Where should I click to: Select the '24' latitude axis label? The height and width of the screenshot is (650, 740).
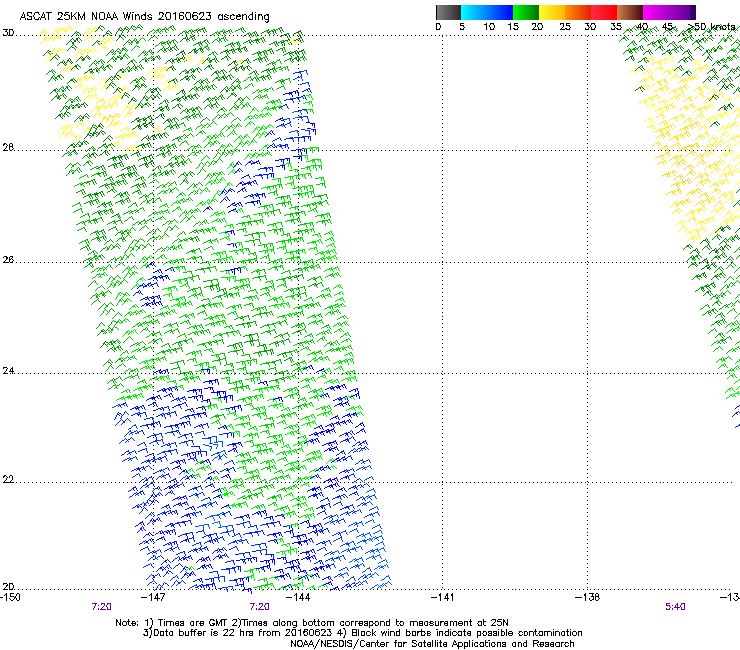click(x=8, y=371)
